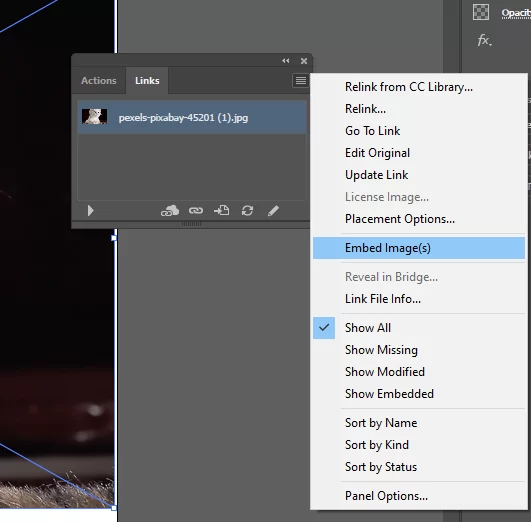Choose Embed Image(s) from menu
The image size is (531, 522).
[419, 248]
